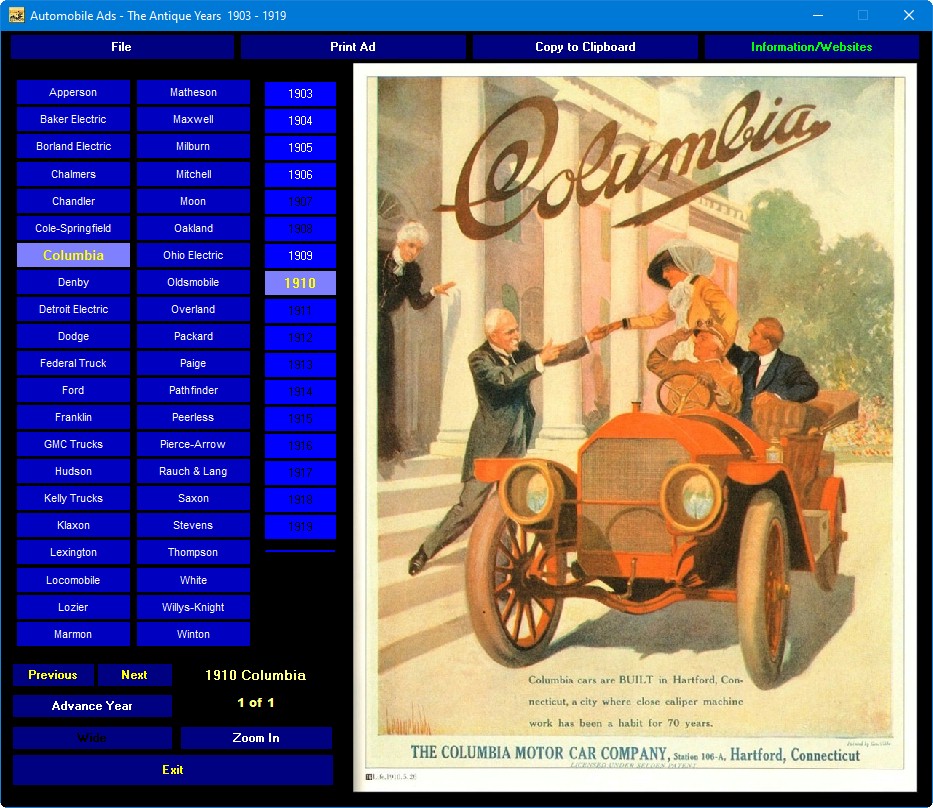Go to the Previous ad

coord(53,675)
